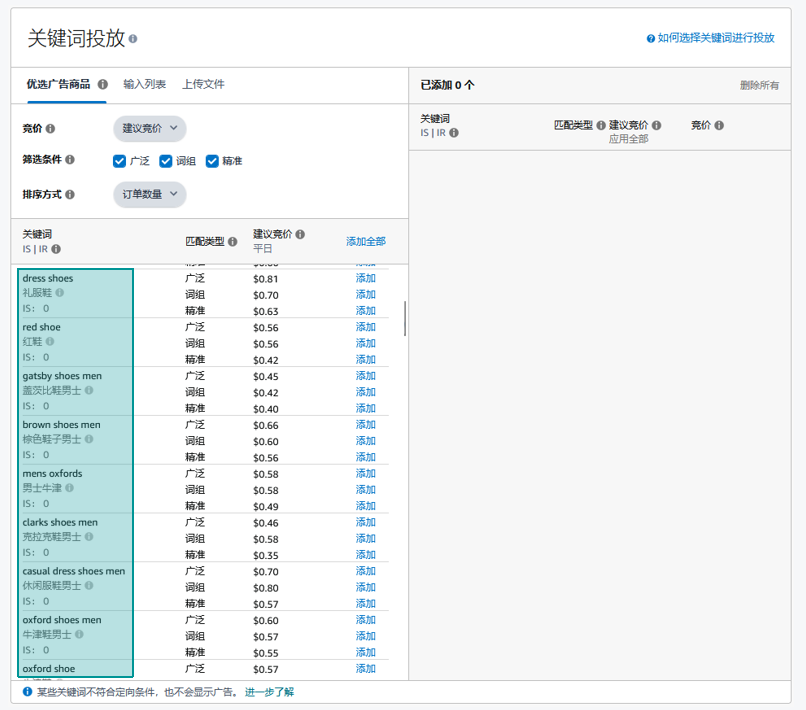Click 删除所有 in added panel
The image size is (806, 710).
pyautogui.click(x=759, y=85)
